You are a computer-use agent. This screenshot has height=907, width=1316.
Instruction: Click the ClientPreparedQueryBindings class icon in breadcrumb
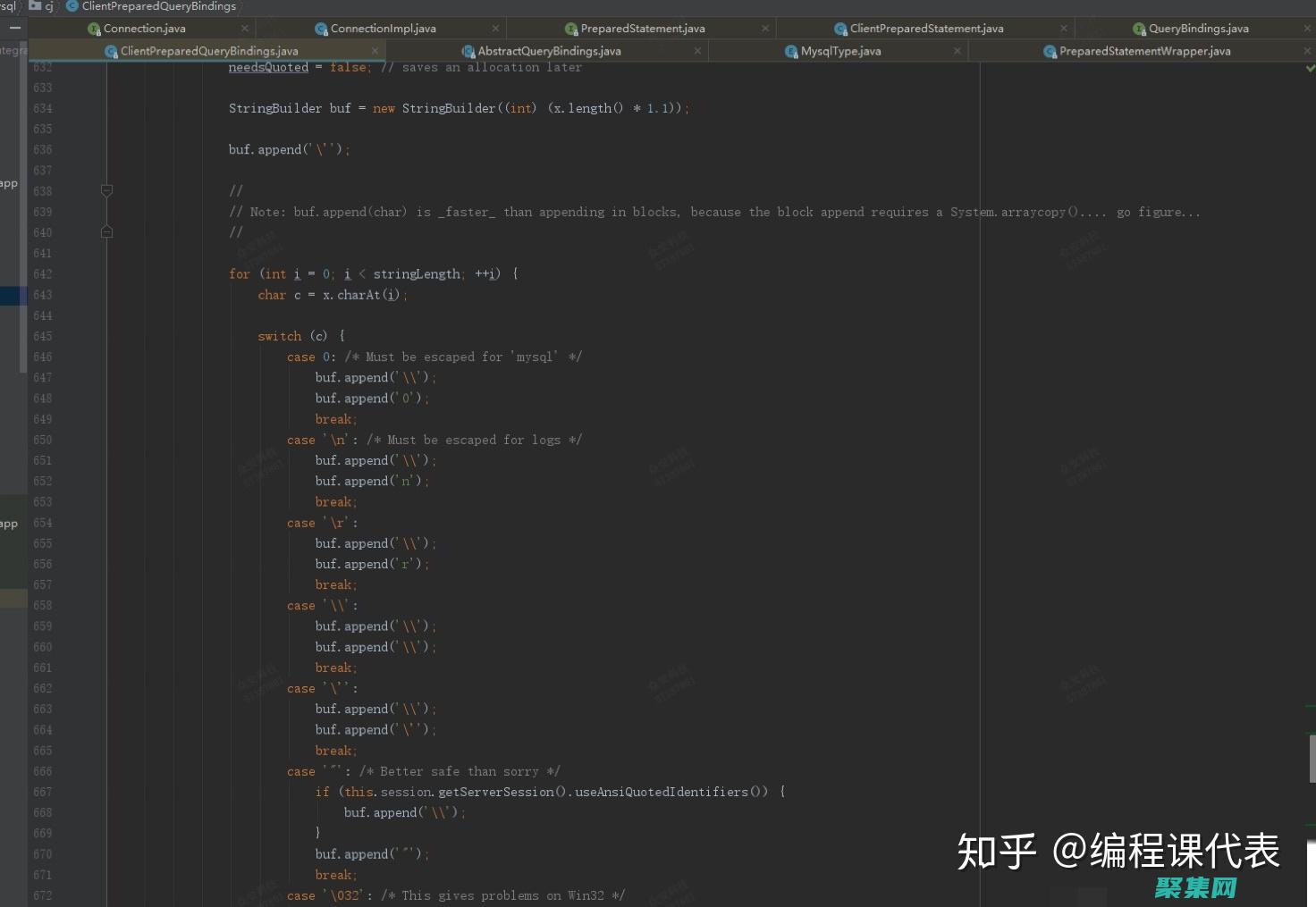[x=71, y=6]
